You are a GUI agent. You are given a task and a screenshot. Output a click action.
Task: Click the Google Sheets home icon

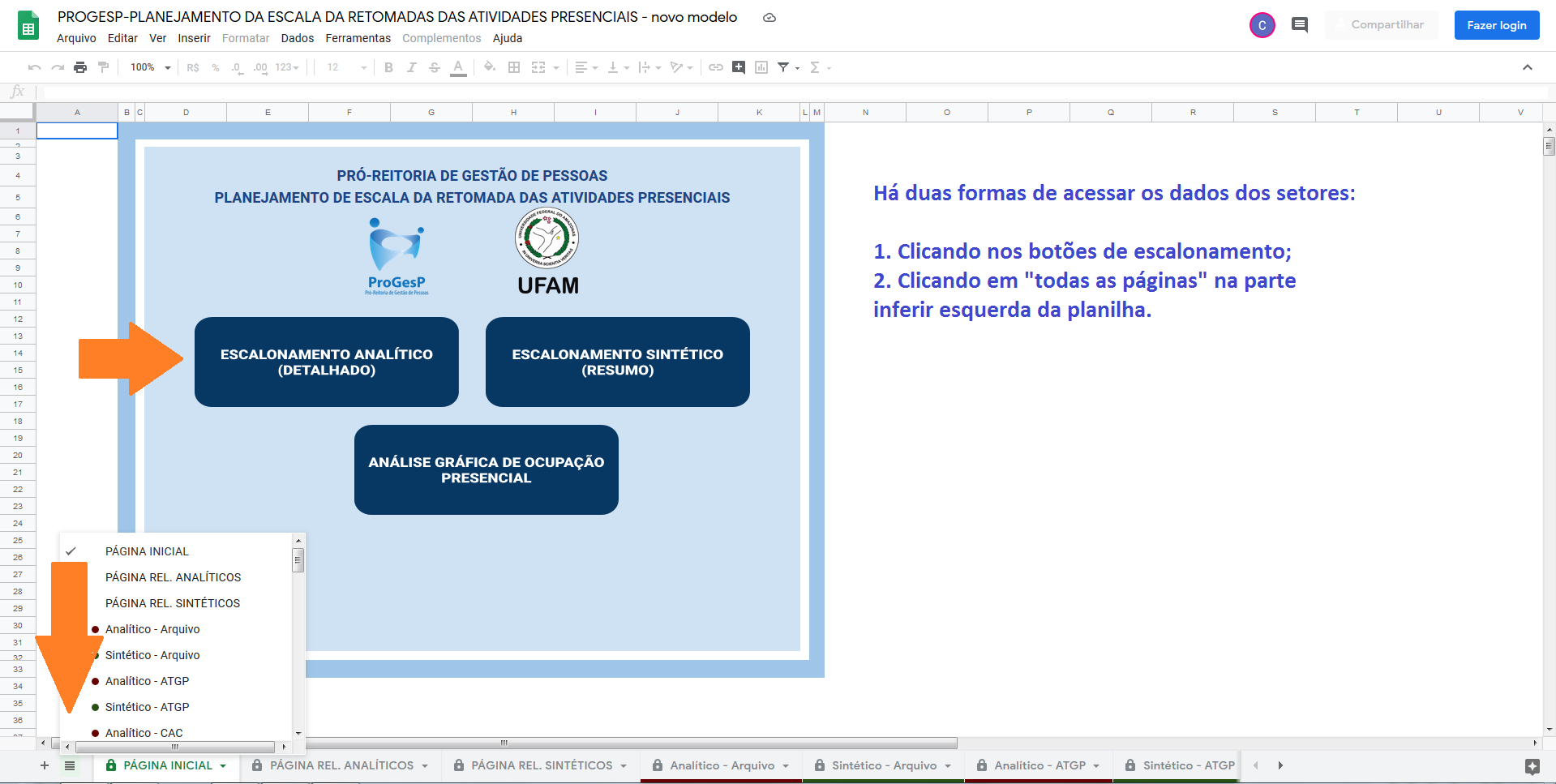point(28,26)
